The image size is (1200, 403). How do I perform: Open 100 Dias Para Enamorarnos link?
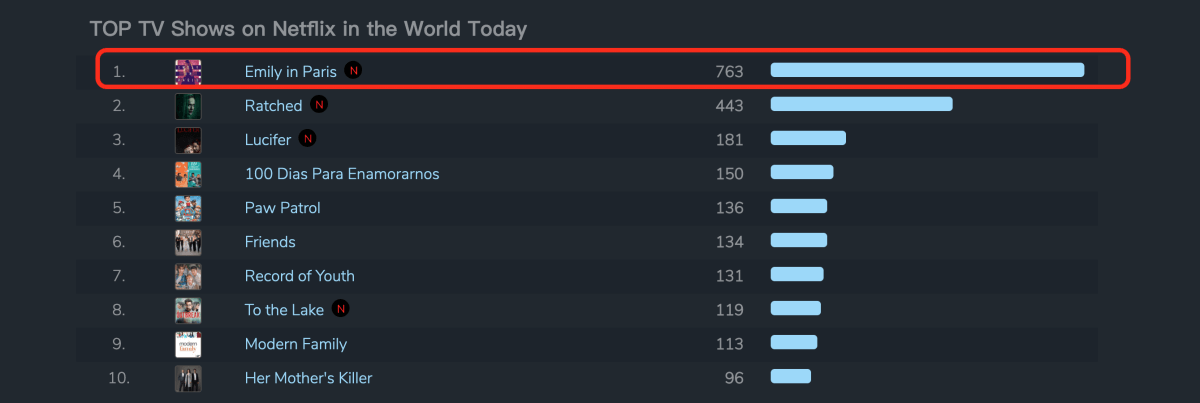[342, 174]
